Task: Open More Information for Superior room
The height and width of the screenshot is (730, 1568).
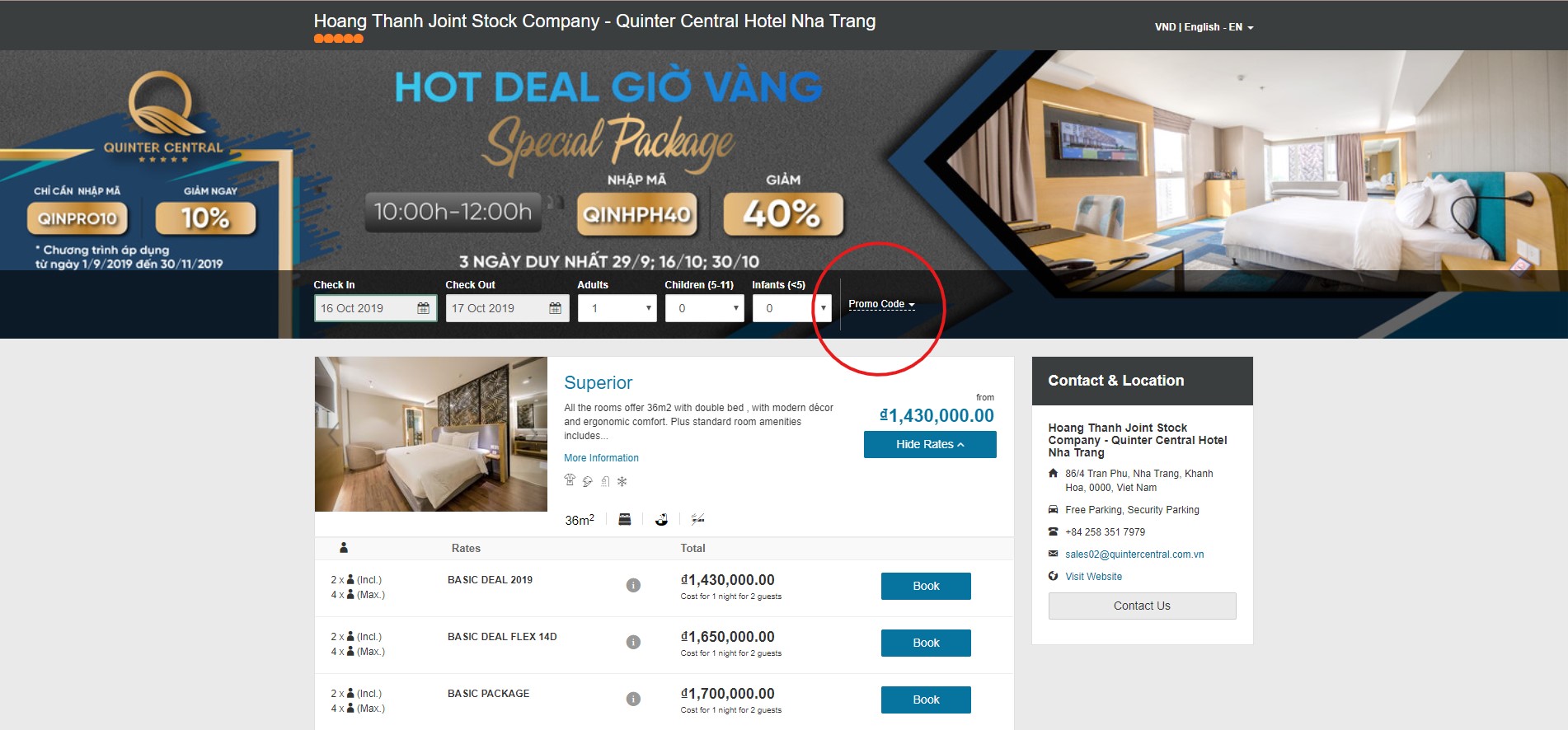Action: [601, 458]
